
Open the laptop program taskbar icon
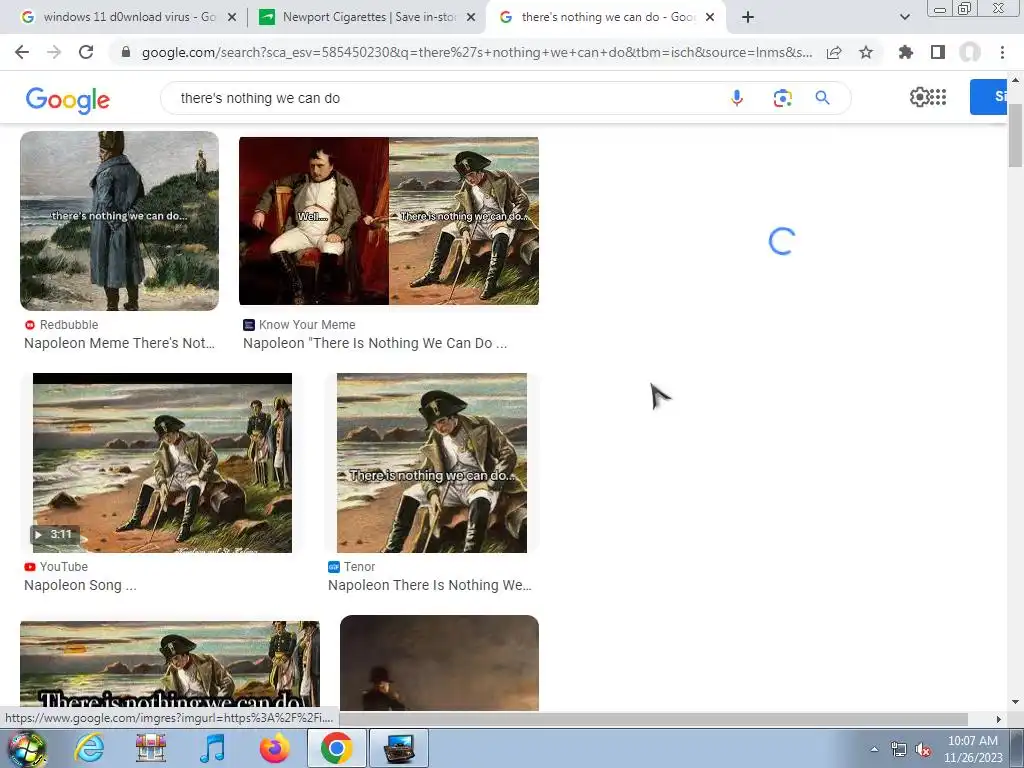point(399,748)
